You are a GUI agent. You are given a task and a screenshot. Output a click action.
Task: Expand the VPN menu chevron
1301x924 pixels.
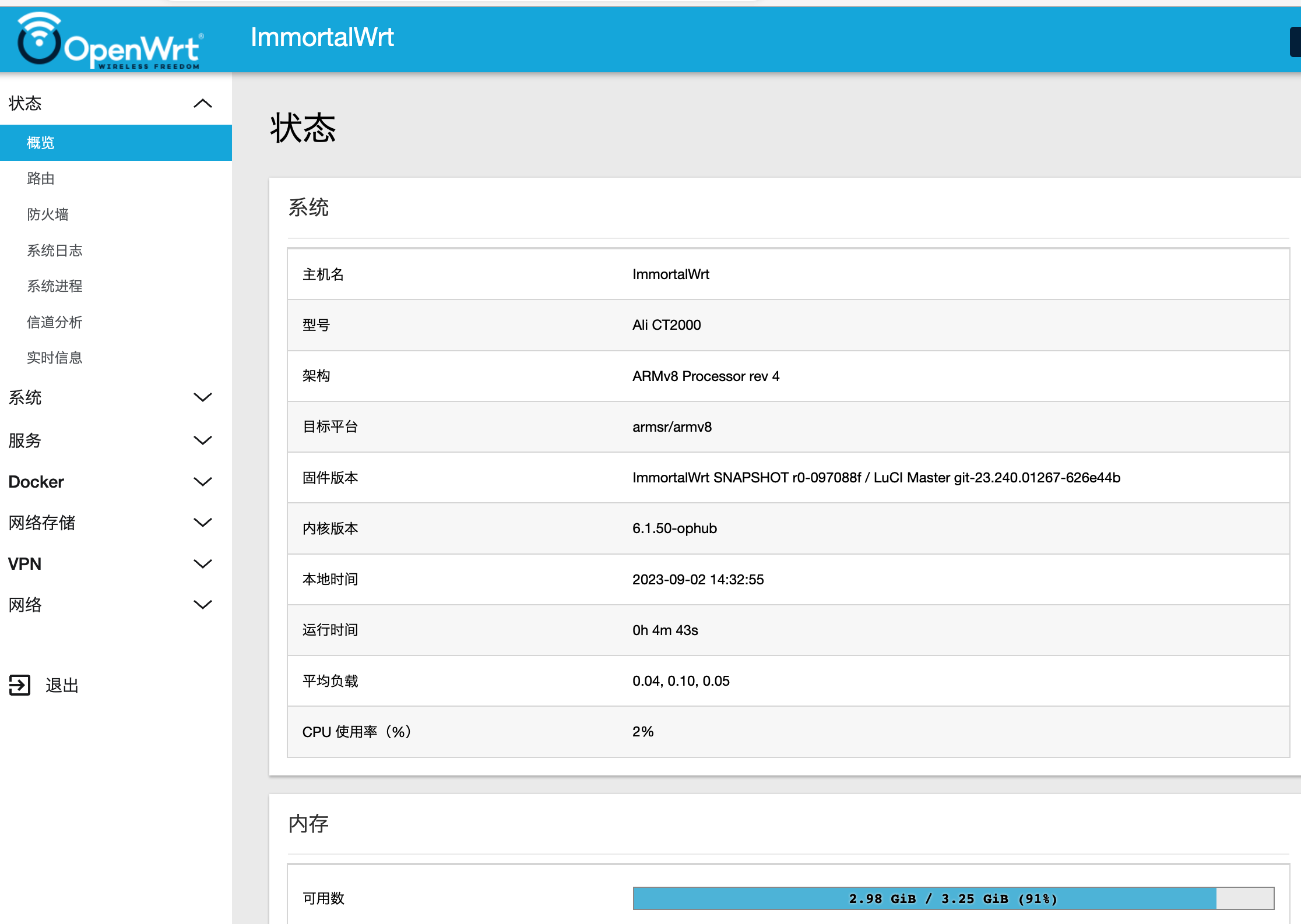(x=202, y=563)
